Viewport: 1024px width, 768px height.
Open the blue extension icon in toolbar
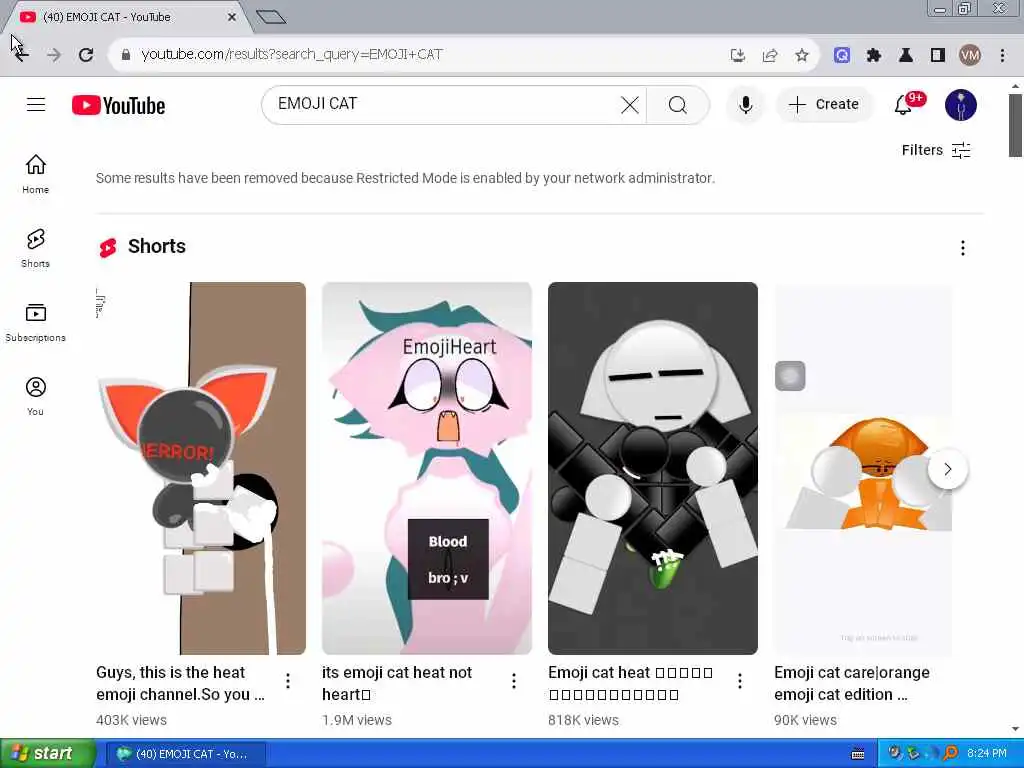[x=842, y=56]
